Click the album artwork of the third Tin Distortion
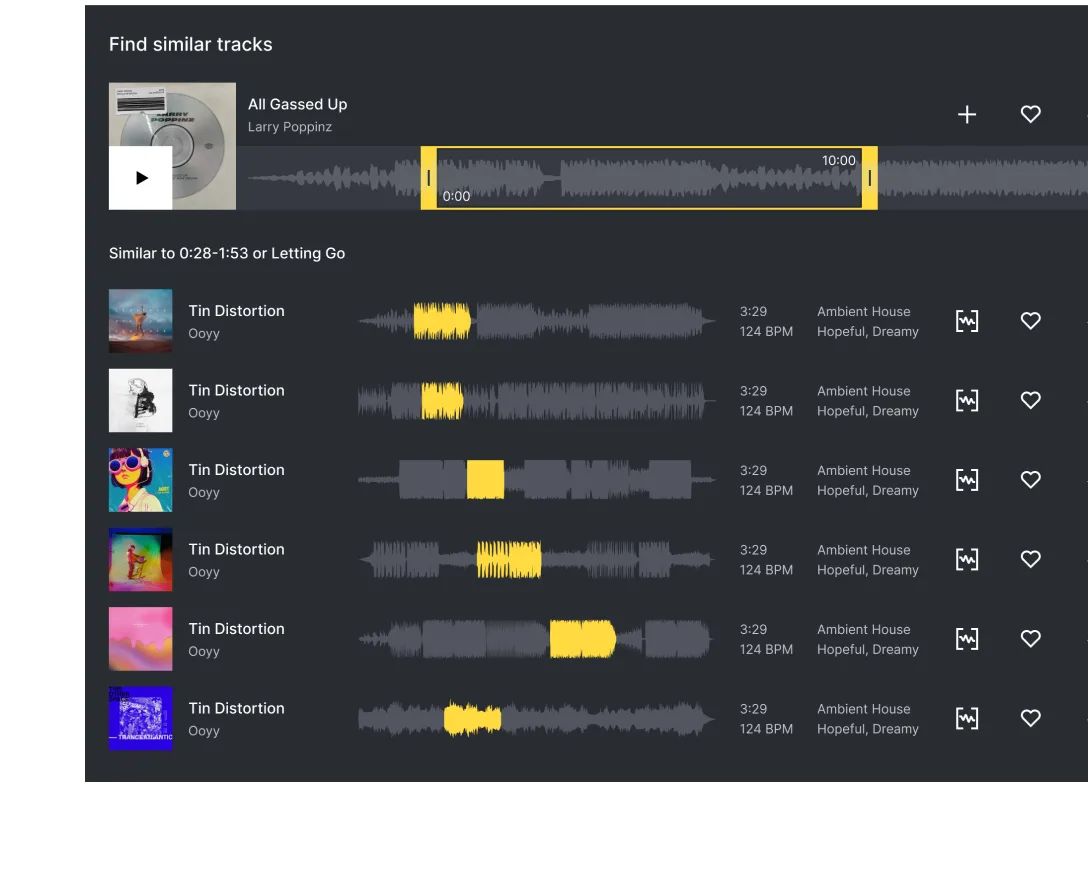Screen dimensions: 1088x892 pyautogui.click(x=140, y=479)
